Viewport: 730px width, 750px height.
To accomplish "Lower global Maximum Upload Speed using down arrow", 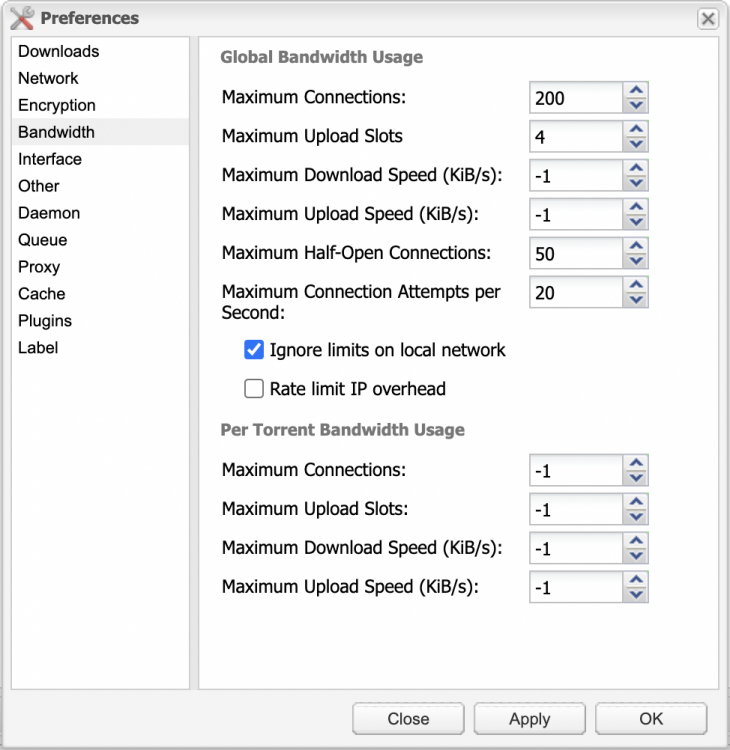I will click(636, 222).
